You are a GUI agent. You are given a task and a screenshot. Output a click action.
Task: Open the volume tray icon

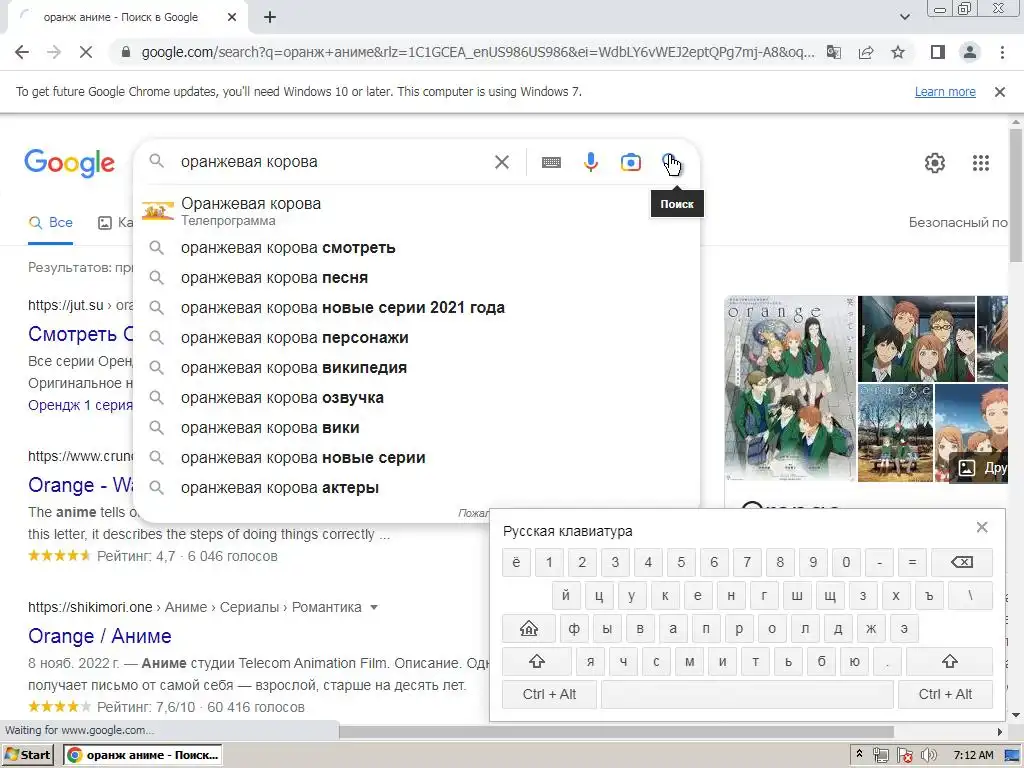pos(928,756)
